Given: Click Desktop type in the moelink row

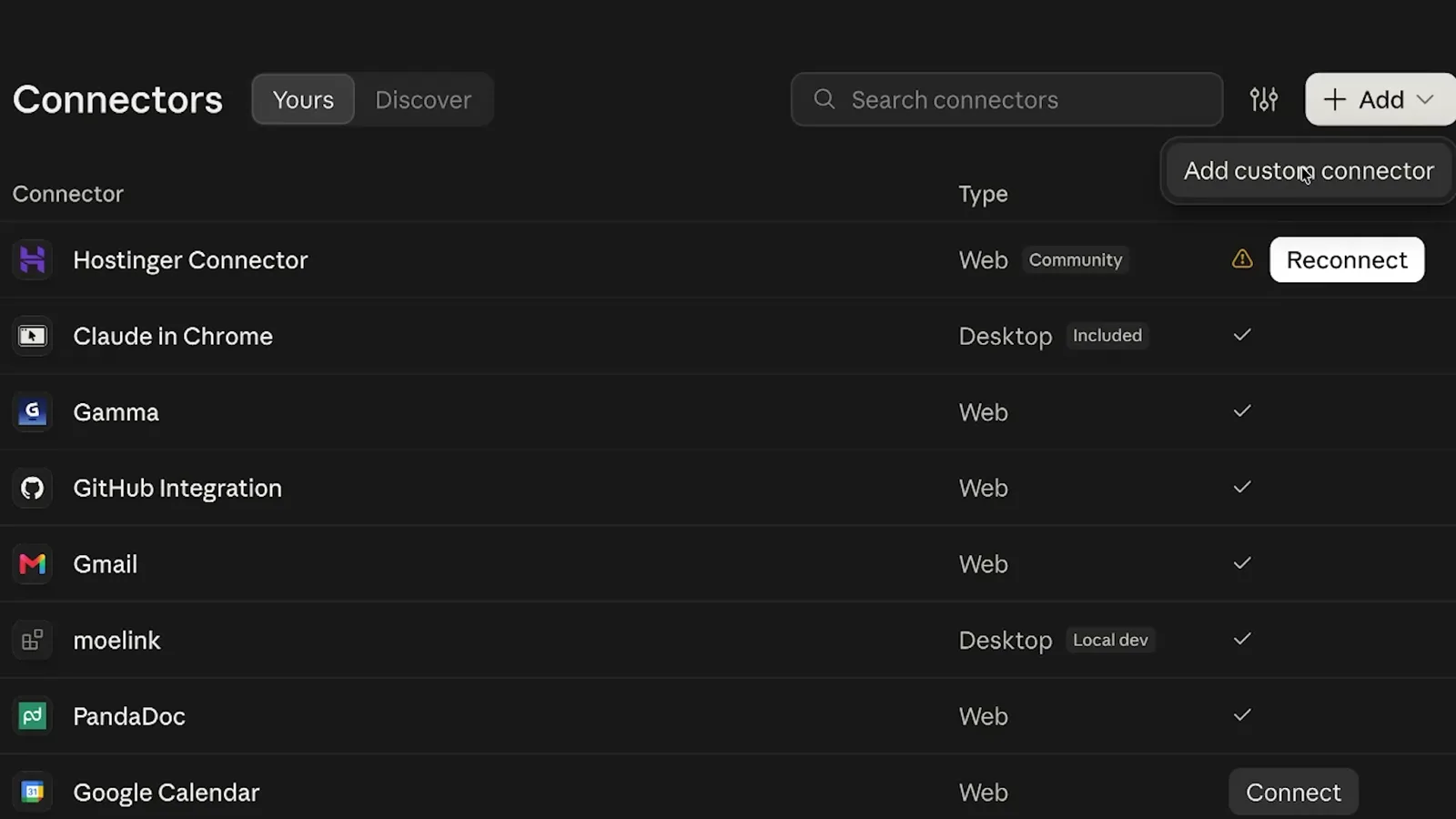Looking at the screenshot, I should (x=1006, y=641).
